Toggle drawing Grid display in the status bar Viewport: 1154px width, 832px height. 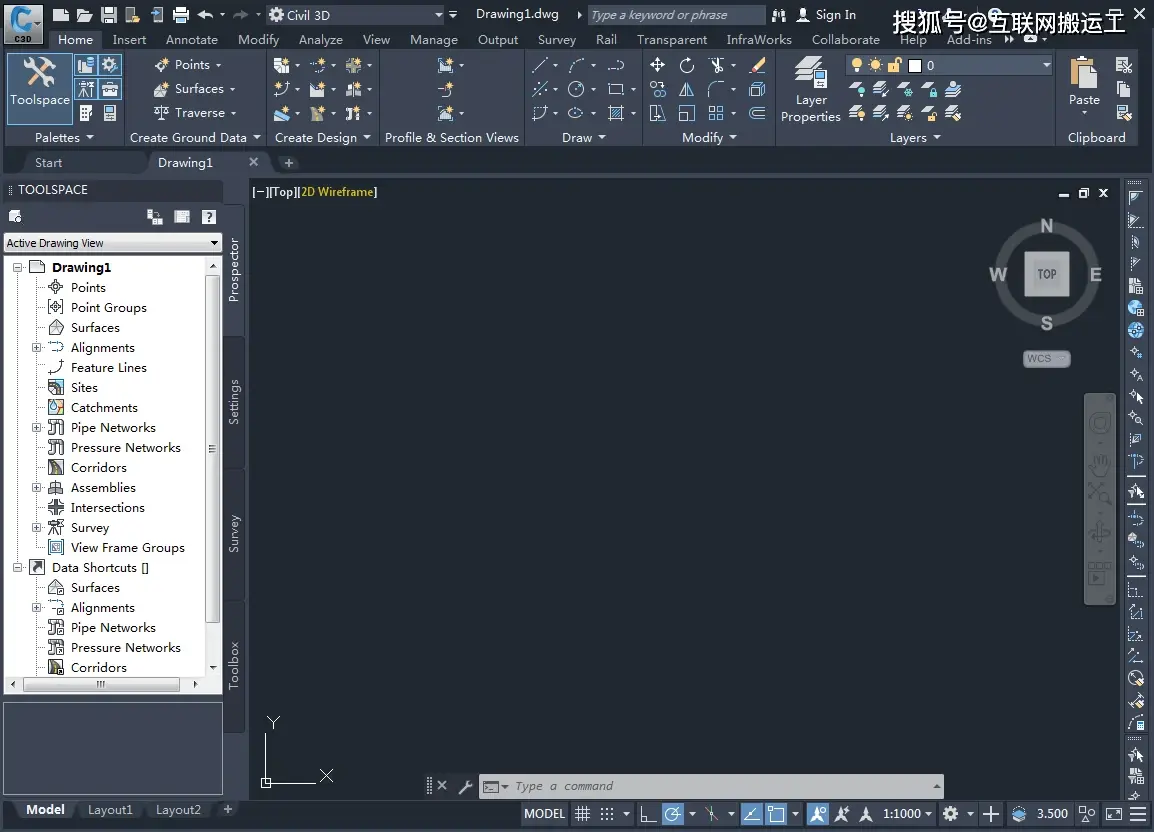tap(582, 814)
